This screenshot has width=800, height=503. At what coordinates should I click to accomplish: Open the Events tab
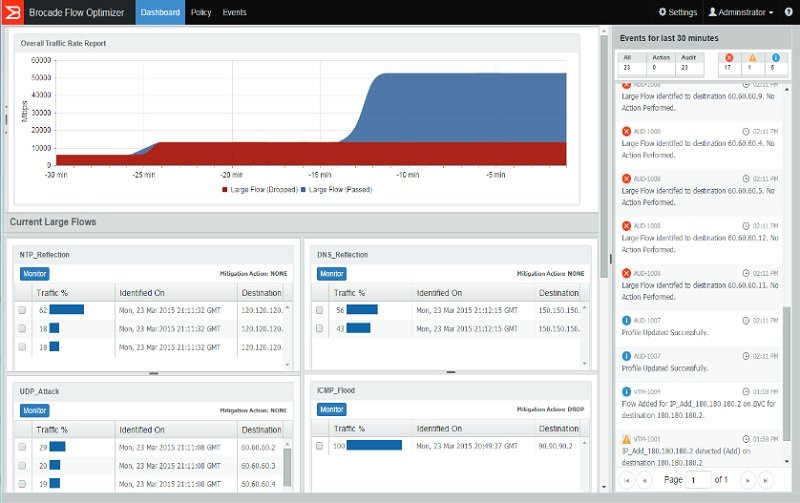(x=234, y=12)
